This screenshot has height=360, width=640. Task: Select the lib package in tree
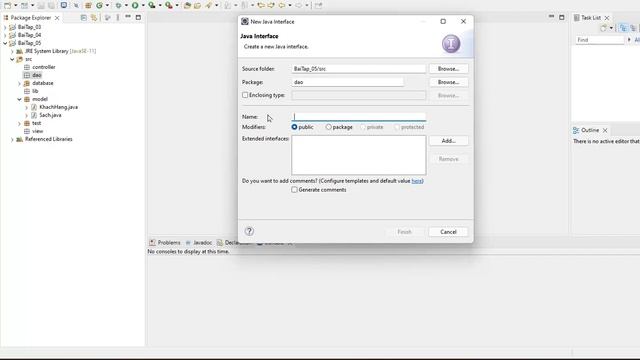click(x=35, y=91)
